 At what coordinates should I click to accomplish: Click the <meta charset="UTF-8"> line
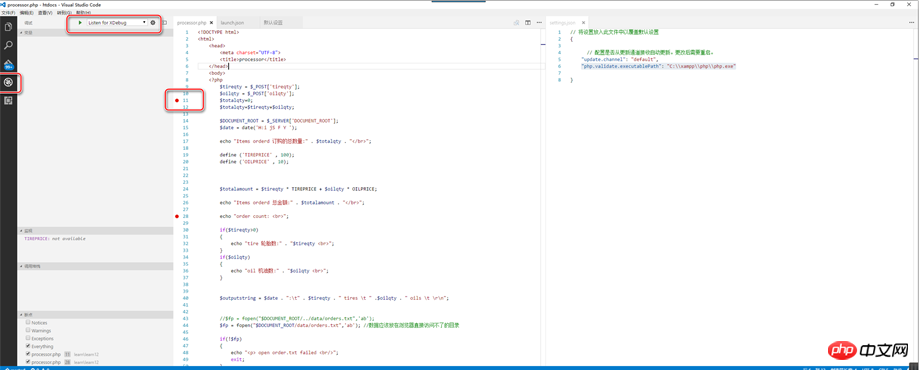click(x=250, y=52)
